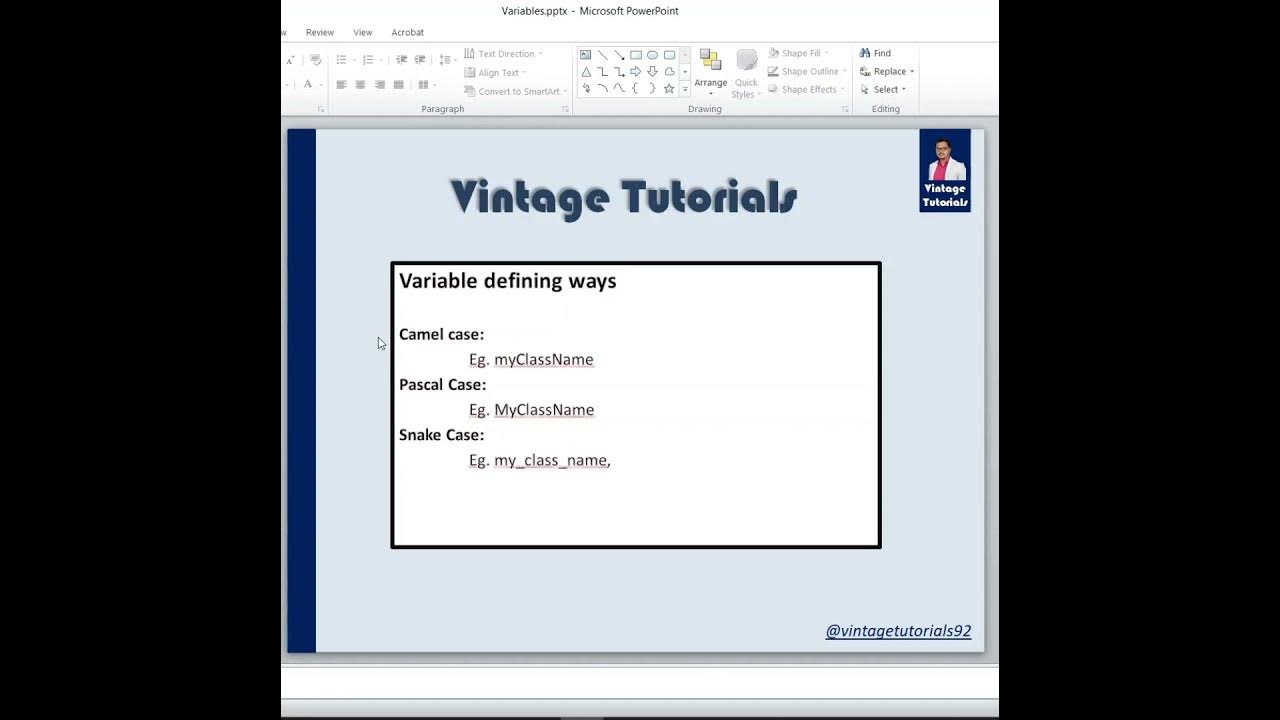This screenshot has height=720, width=1280.
Task: Select the Freeform scribble shape
Action: (586, 88)
